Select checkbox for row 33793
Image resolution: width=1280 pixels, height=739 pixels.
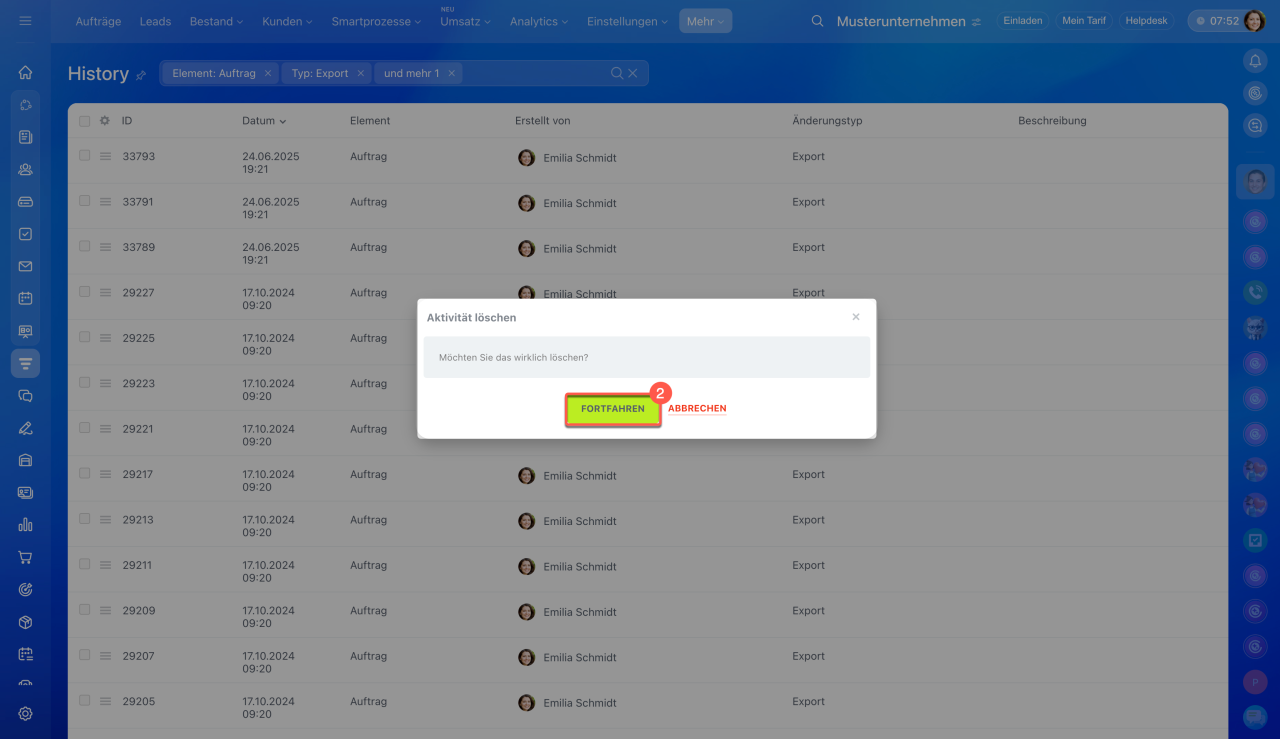85,156
